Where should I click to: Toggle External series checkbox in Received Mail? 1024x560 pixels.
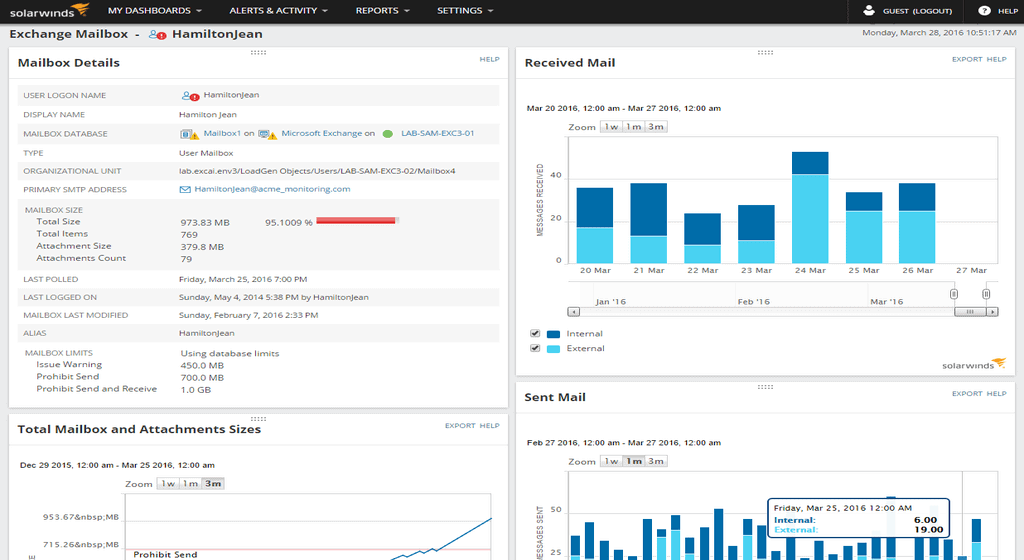535,348
